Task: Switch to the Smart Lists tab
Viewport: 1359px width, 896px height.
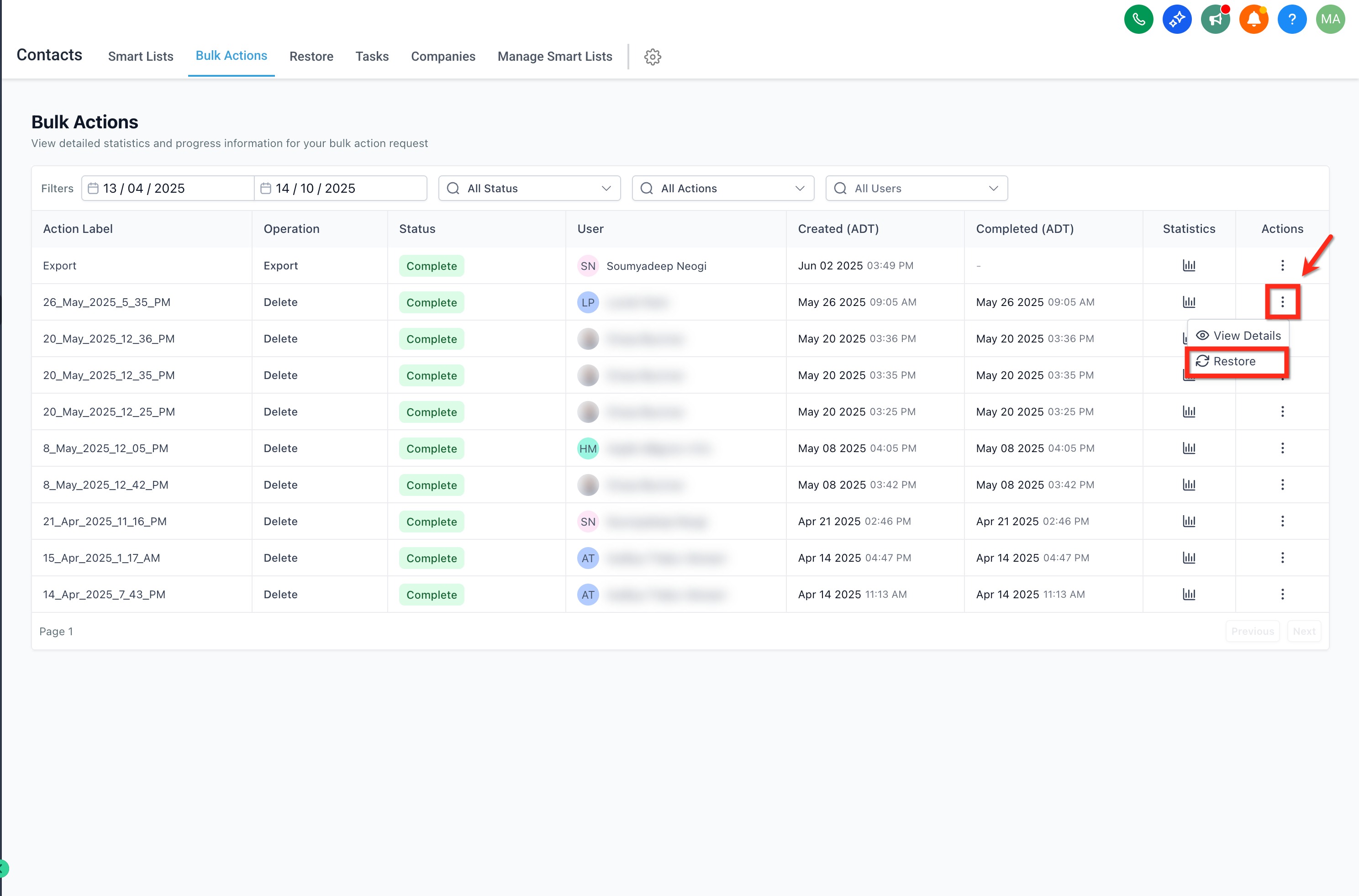Action: 141,57
